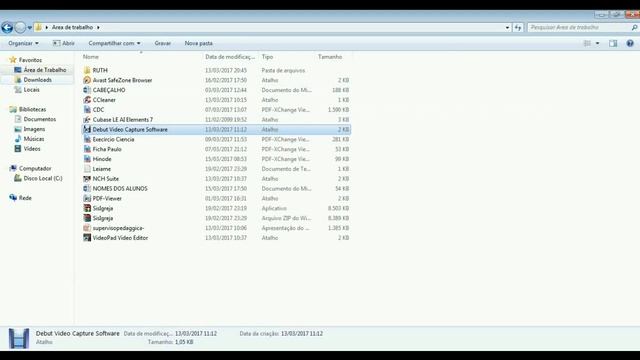Image resolution: width=640 pixels, height=360 pixels.
Task: Open recent locations dropdown arrow
Action: click(30, 28)
